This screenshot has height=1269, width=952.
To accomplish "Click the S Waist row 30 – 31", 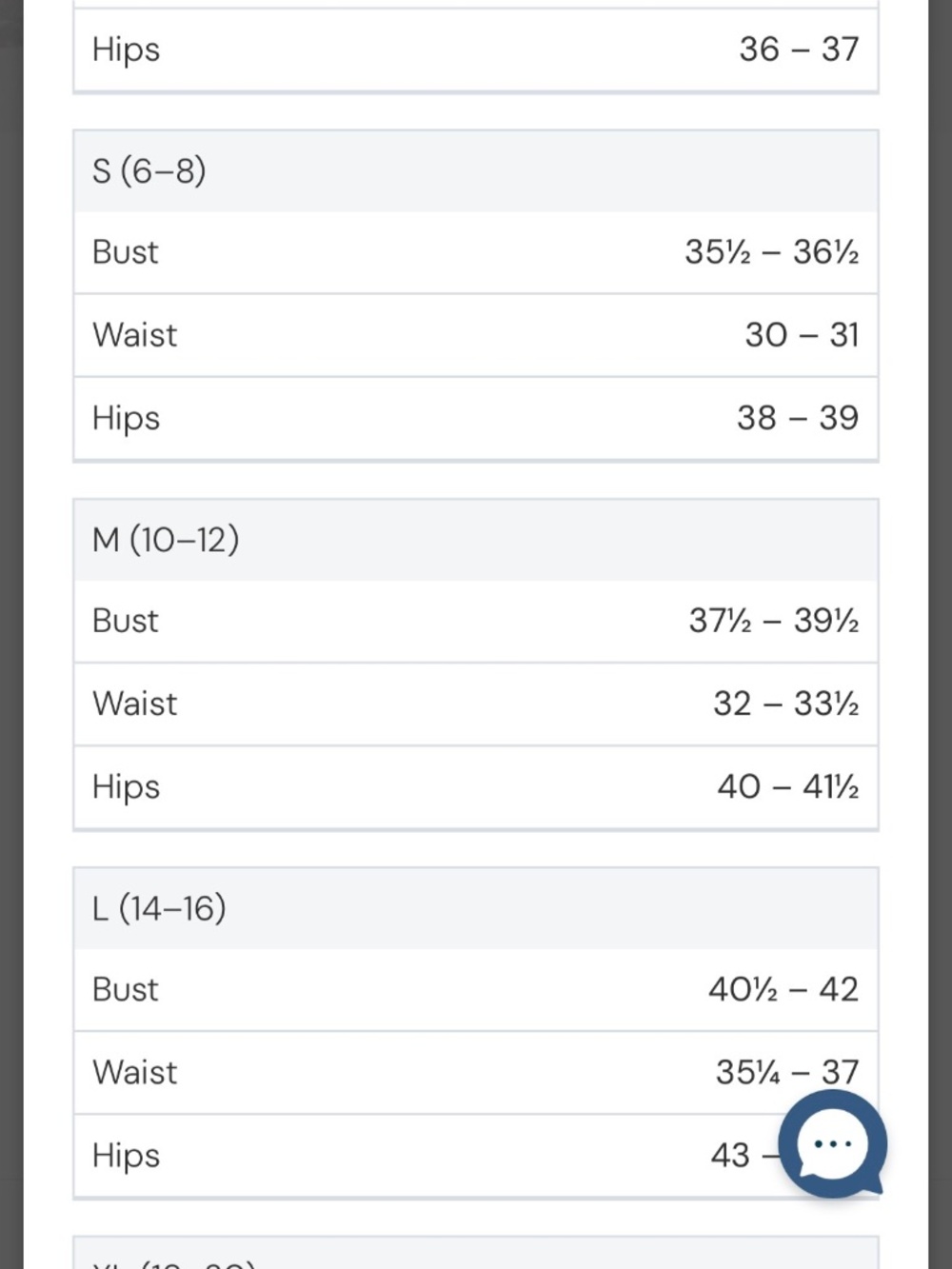I will tap(476, 335).
